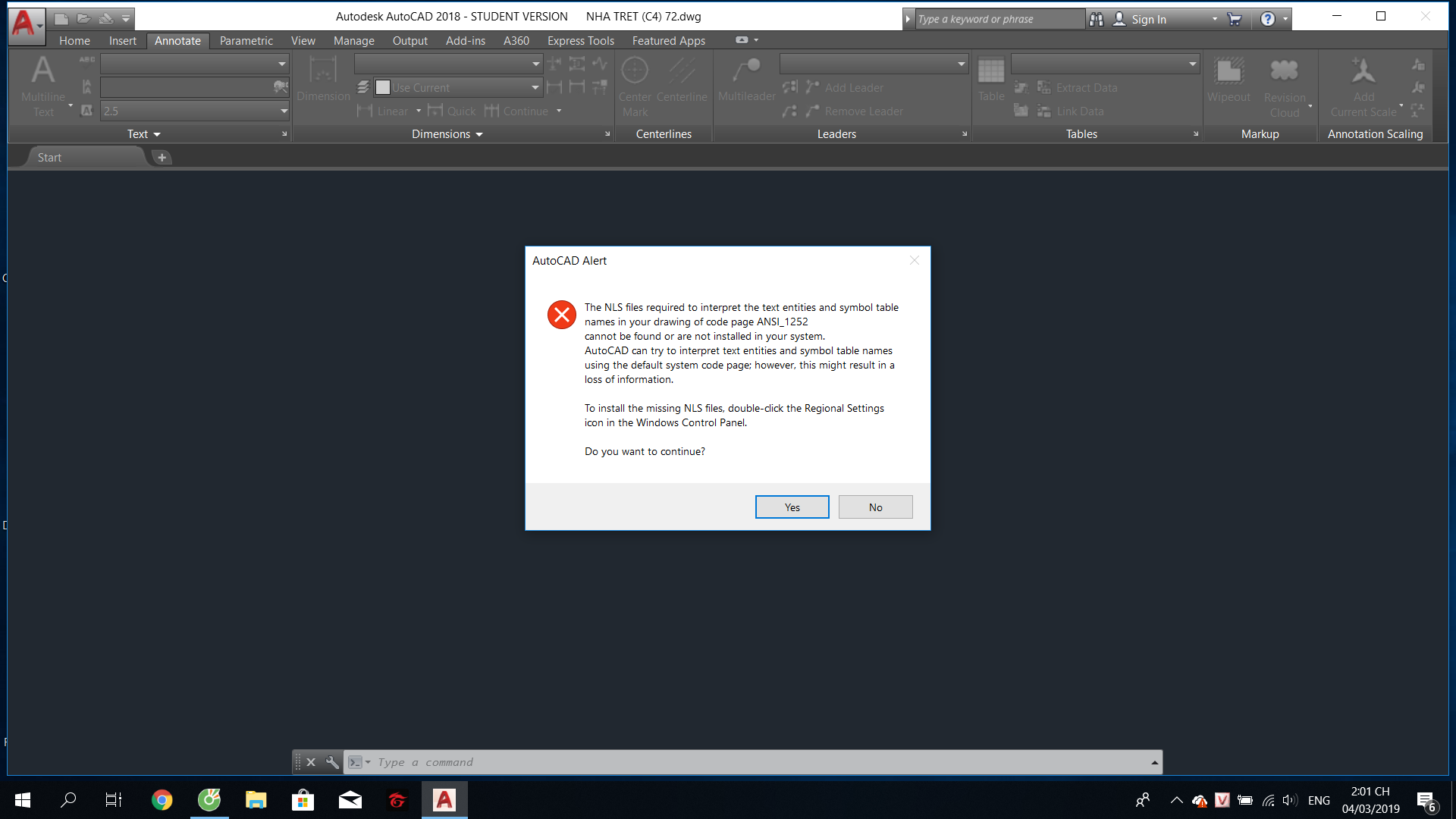Image resolution: width=1456 pixels, height=819 pixels.
Task: Open File Explorer from taskbar
Action: (x=256, y=800)
